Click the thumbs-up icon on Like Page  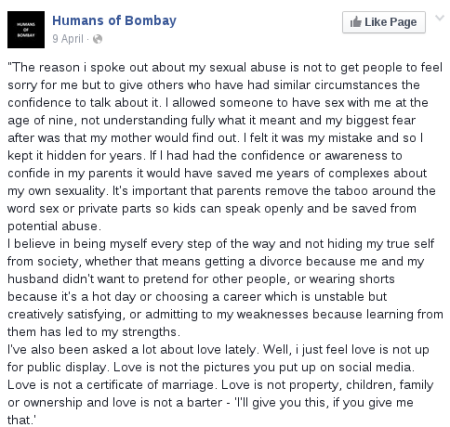tap(356, 22)
